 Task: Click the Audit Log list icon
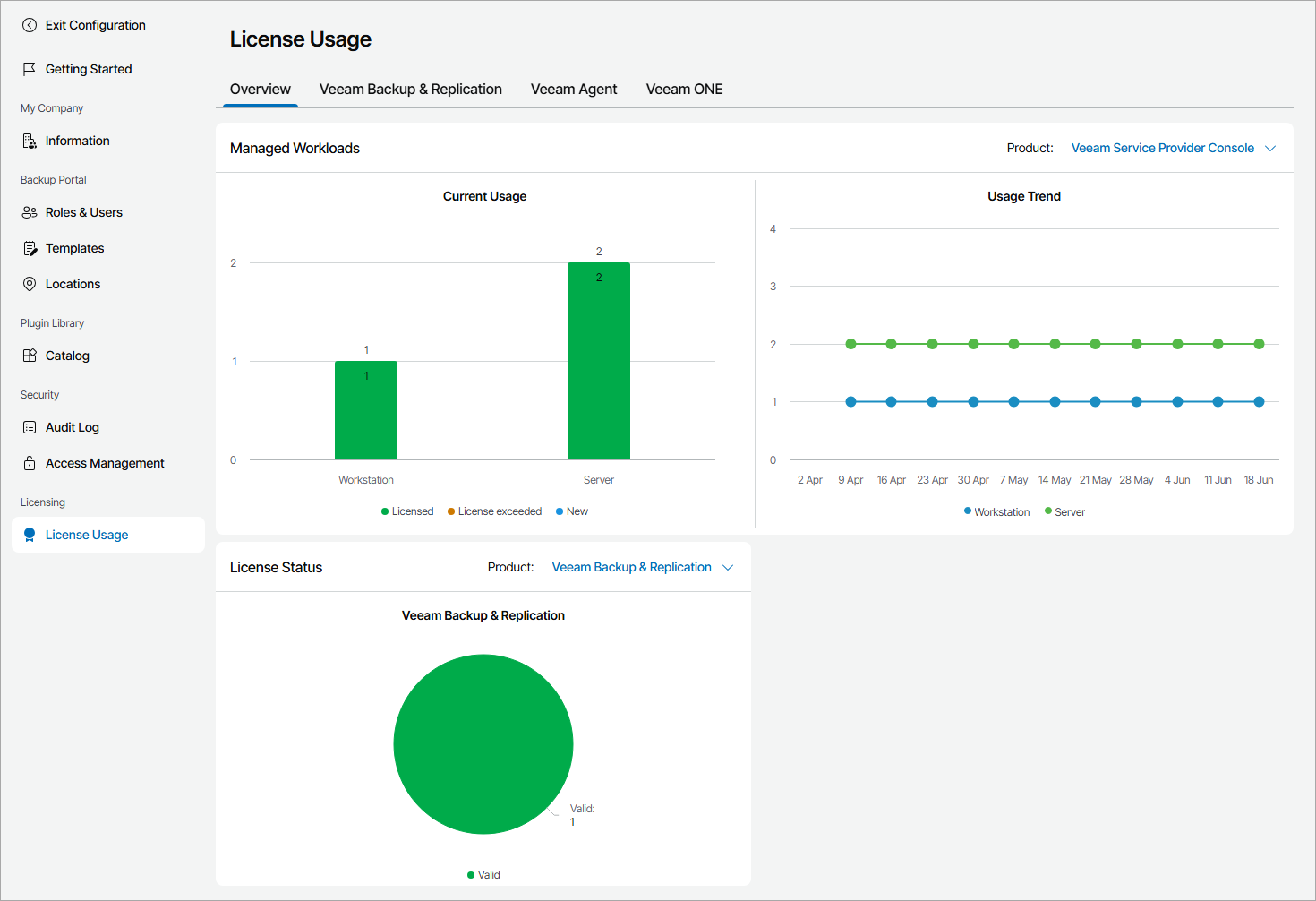[x=30, y=427]
